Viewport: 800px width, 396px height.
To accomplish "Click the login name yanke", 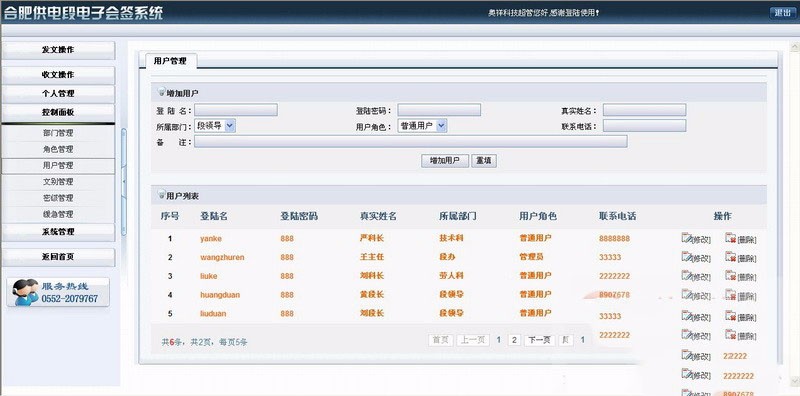I will pyautogui.click(x=211, y=238).
